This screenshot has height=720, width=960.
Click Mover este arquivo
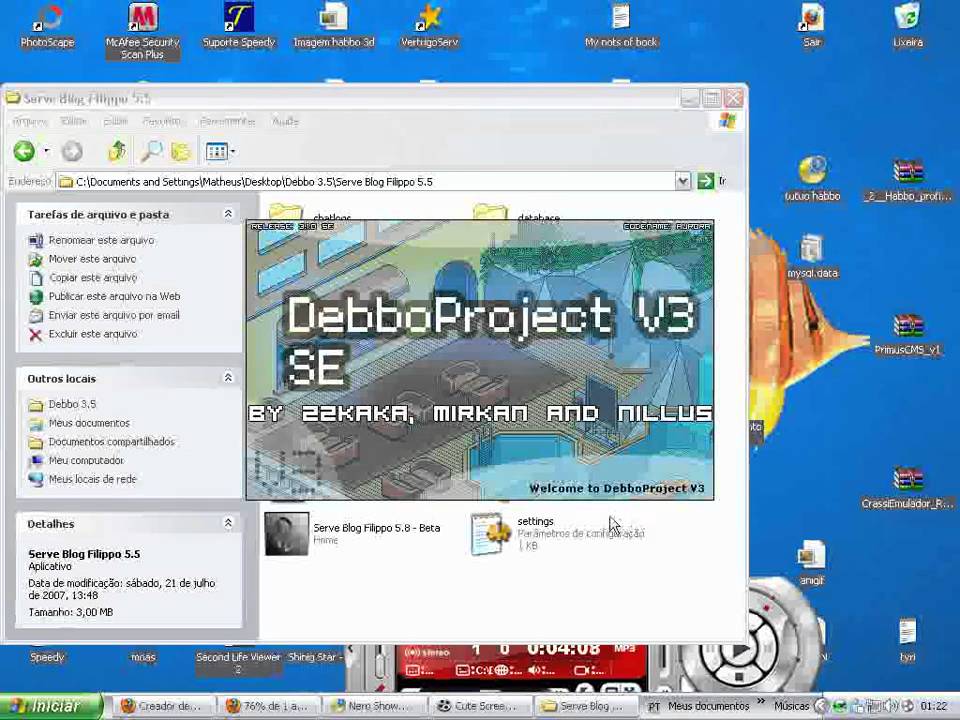[92, 259]
